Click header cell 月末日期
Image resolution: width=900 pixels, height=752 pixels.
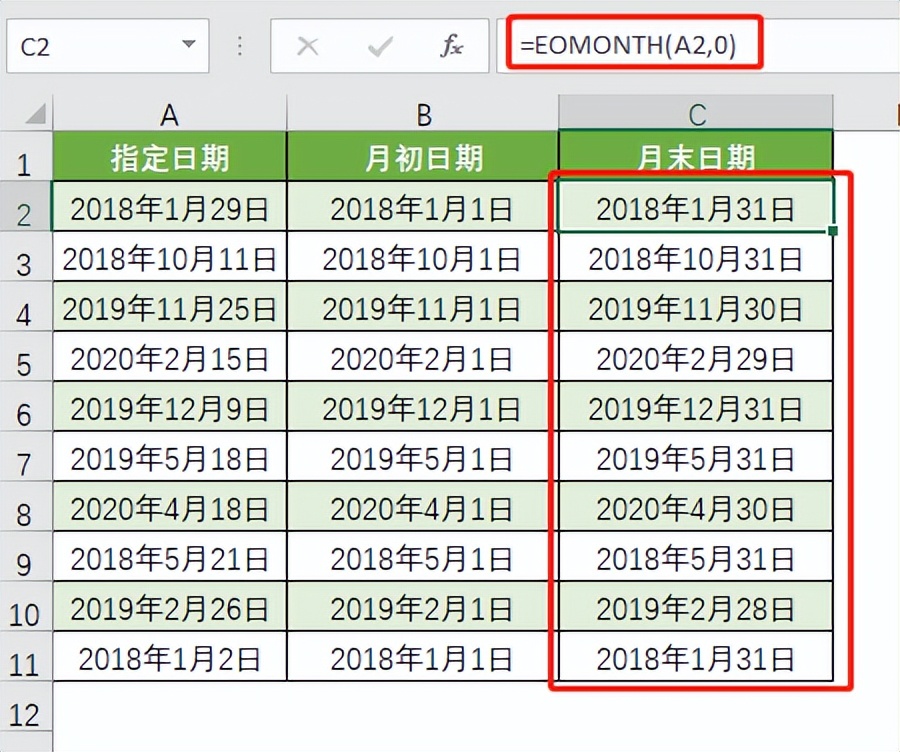(696, 157)
